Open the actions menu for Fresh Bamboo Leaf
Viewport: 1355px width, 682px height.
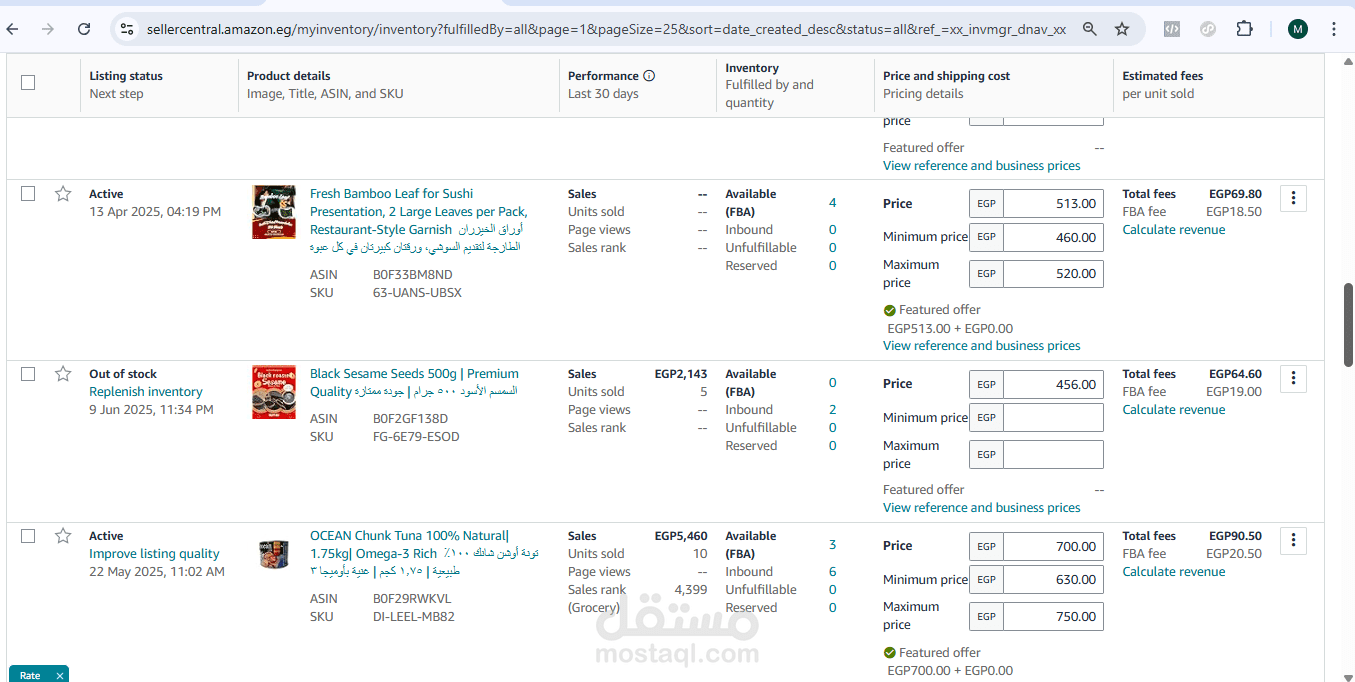tap(1293, 199)
